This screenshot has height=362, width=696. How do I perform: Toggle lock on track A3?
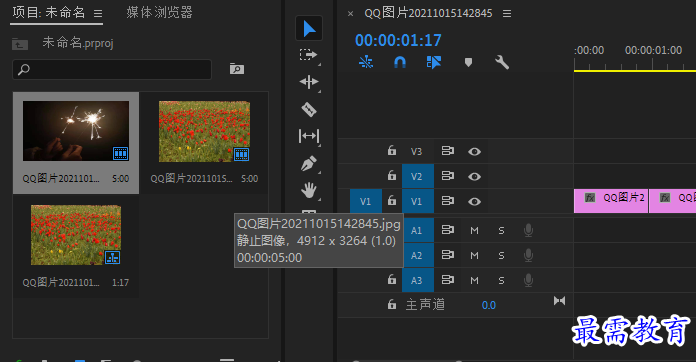pyautogui.click(x=392, y=280)
